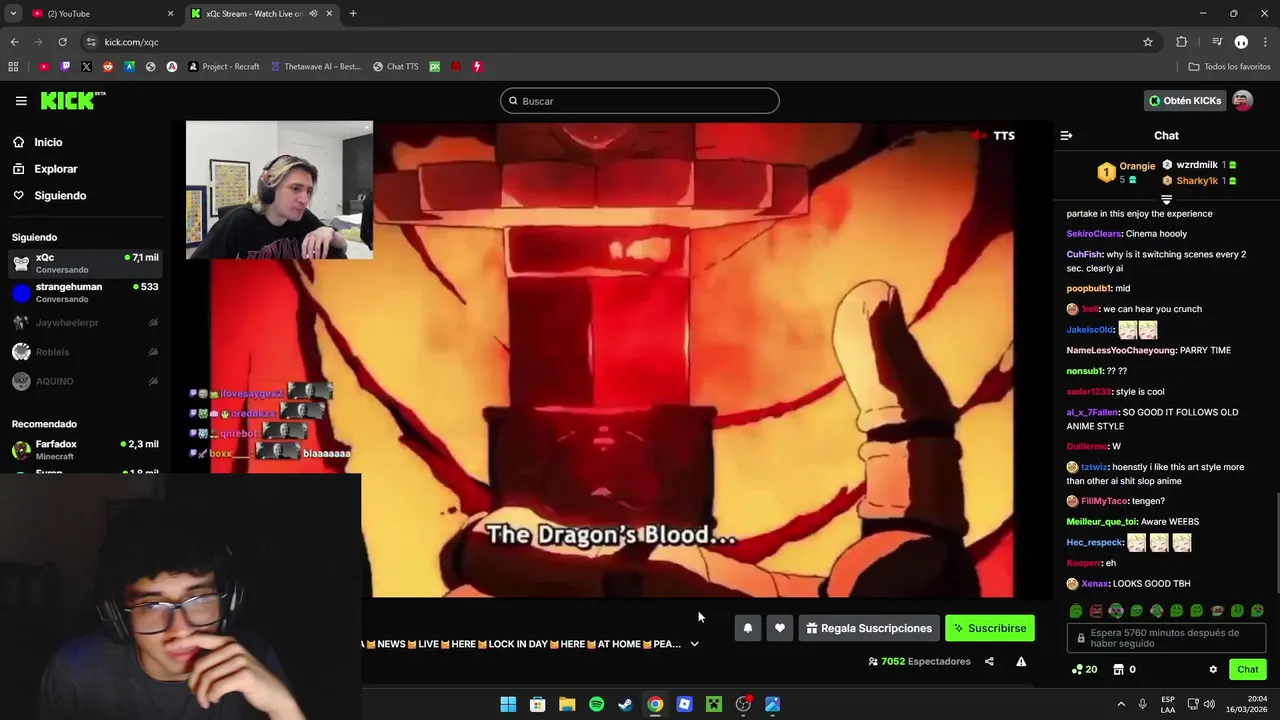Toggle follow heart button
The image size is (1280, 720).
tap(780, 628)
